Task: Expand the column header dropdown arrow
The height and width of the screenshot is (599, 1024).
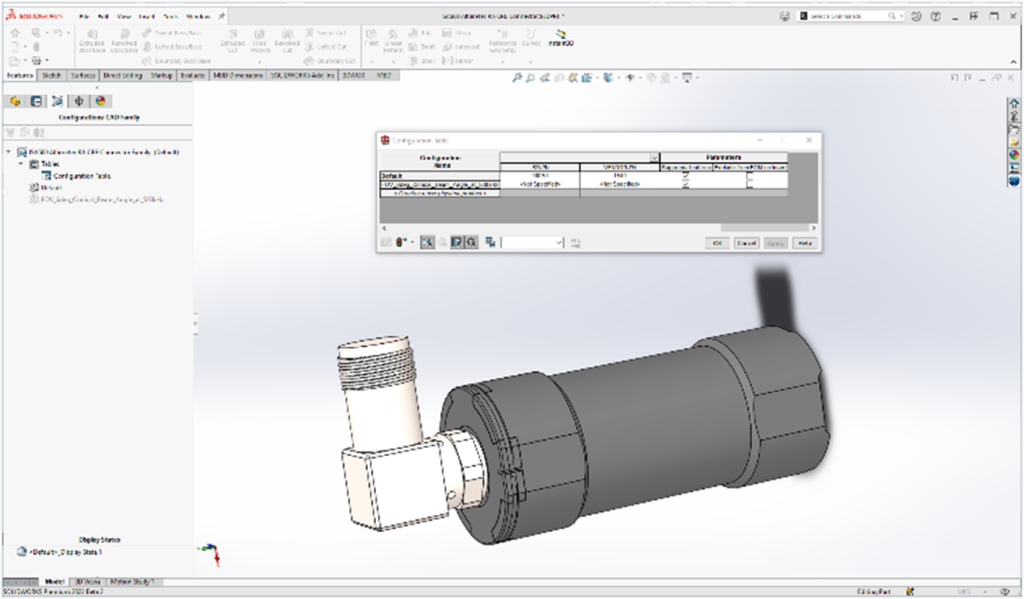Action: click(x=654, y=158)
